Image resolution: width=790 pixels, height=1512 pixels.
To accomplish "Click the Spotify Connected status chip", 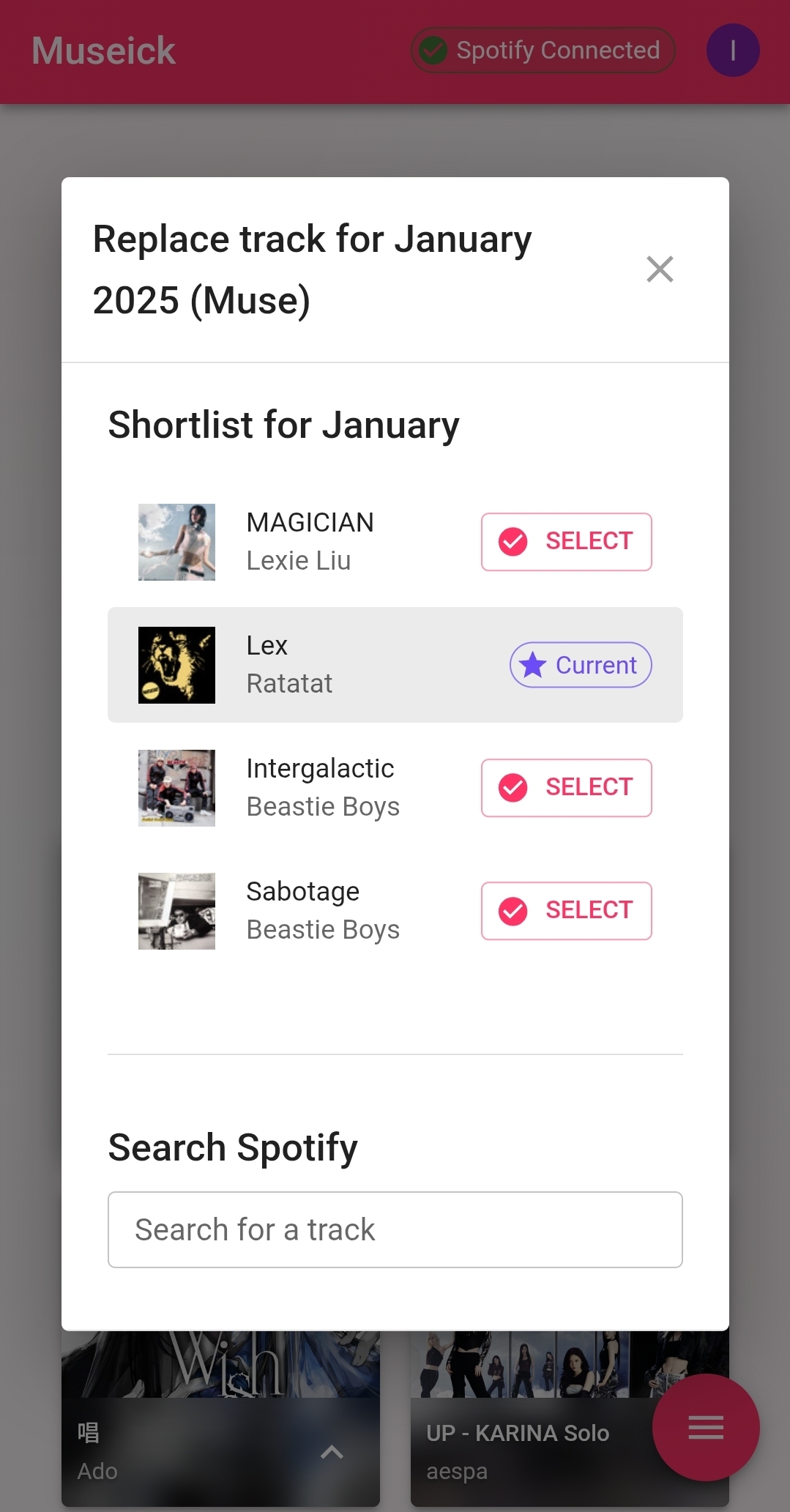I will pos(543,51).
